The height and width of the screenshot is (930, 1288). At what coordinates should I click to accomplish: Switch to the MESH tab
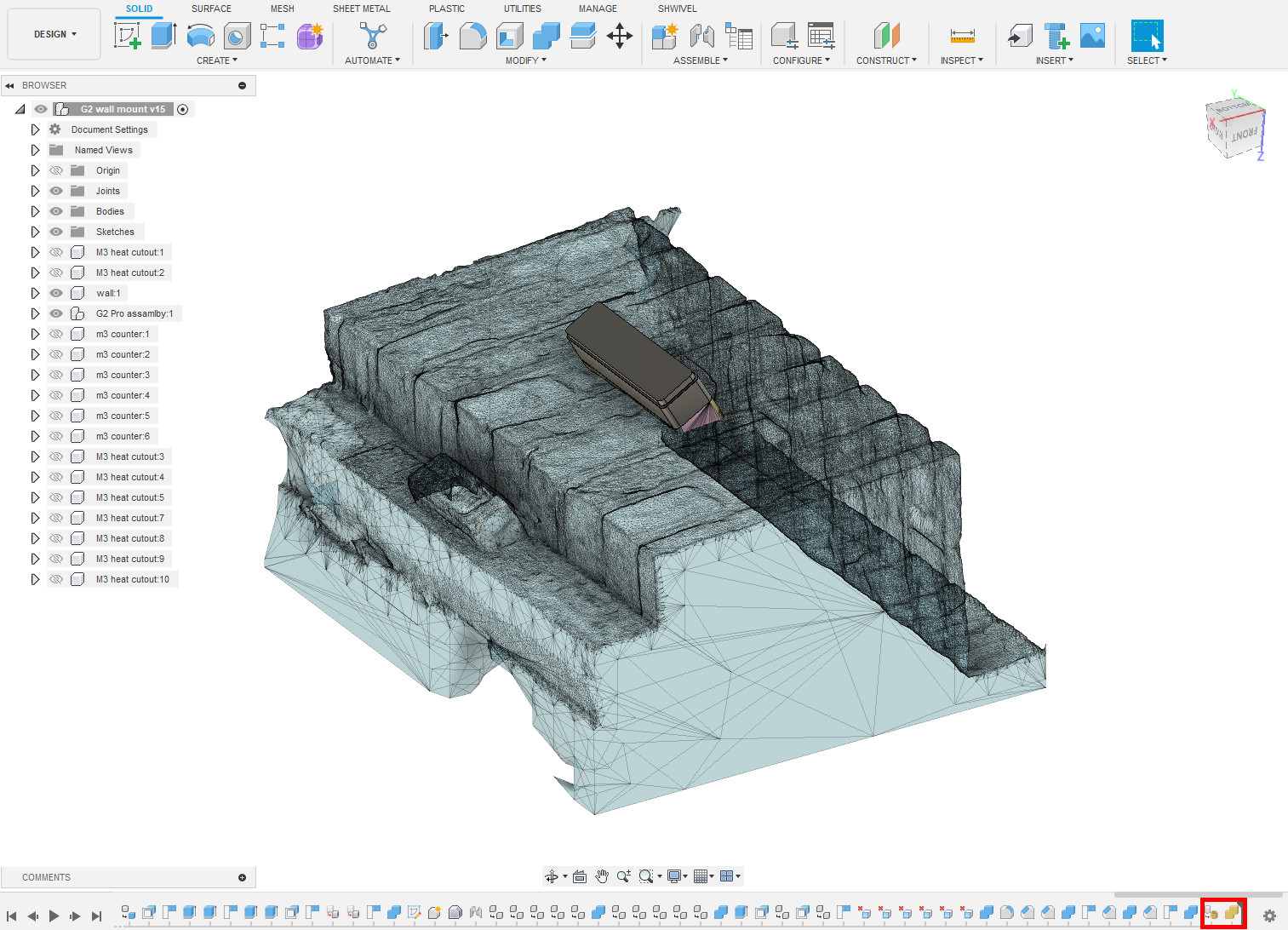tap(282, 9)
